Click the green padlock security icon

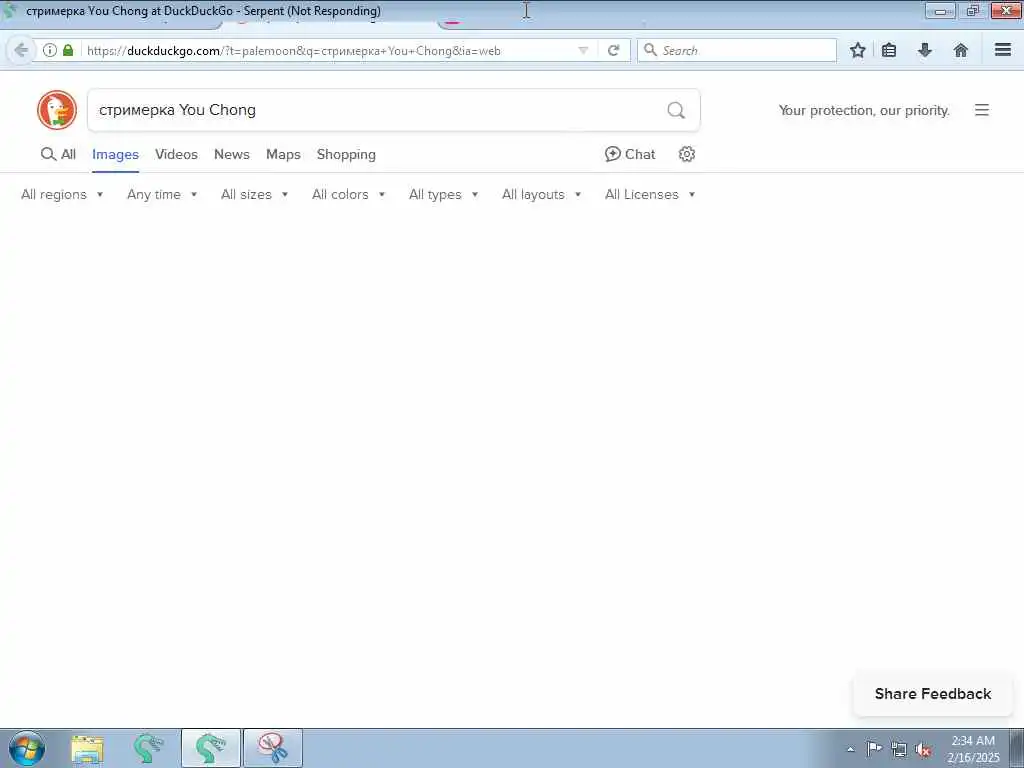click(68, 50)
